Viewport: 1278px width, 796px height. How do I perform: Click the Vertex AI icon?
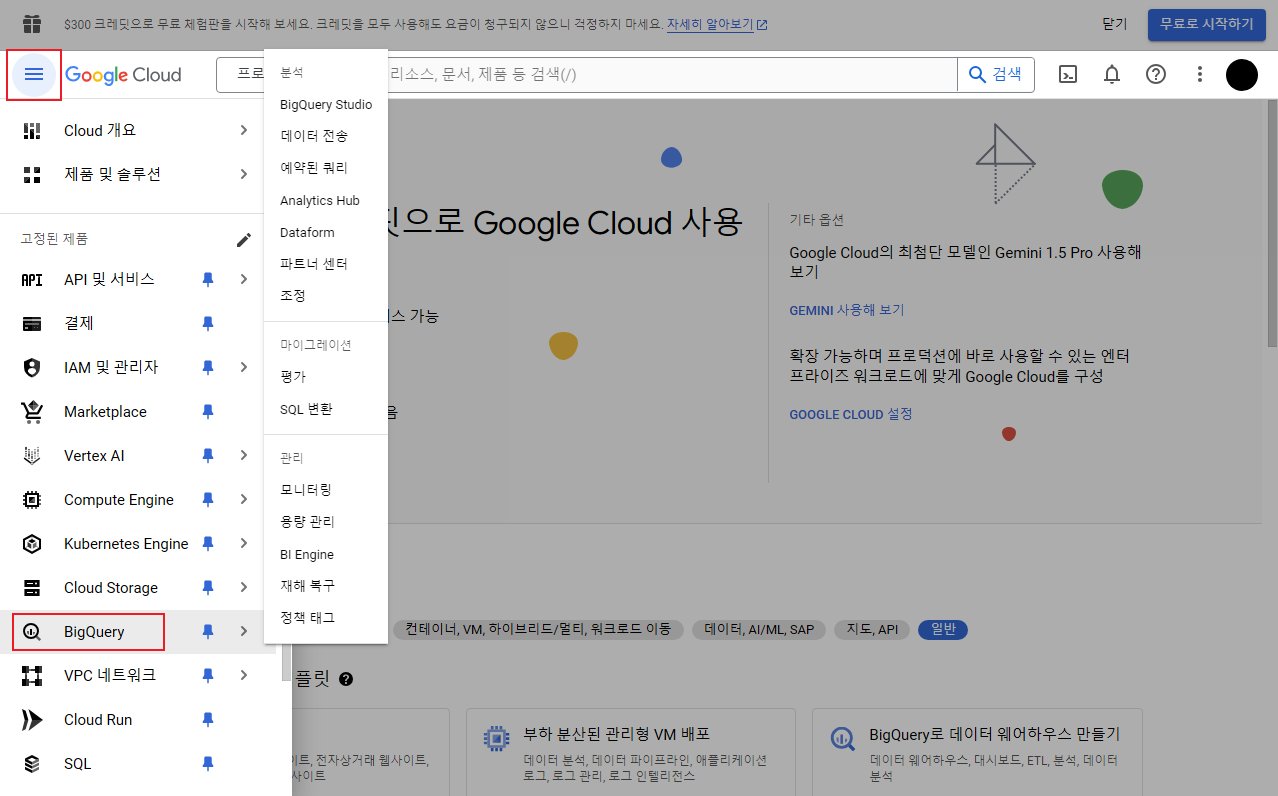tap(32, 456)
